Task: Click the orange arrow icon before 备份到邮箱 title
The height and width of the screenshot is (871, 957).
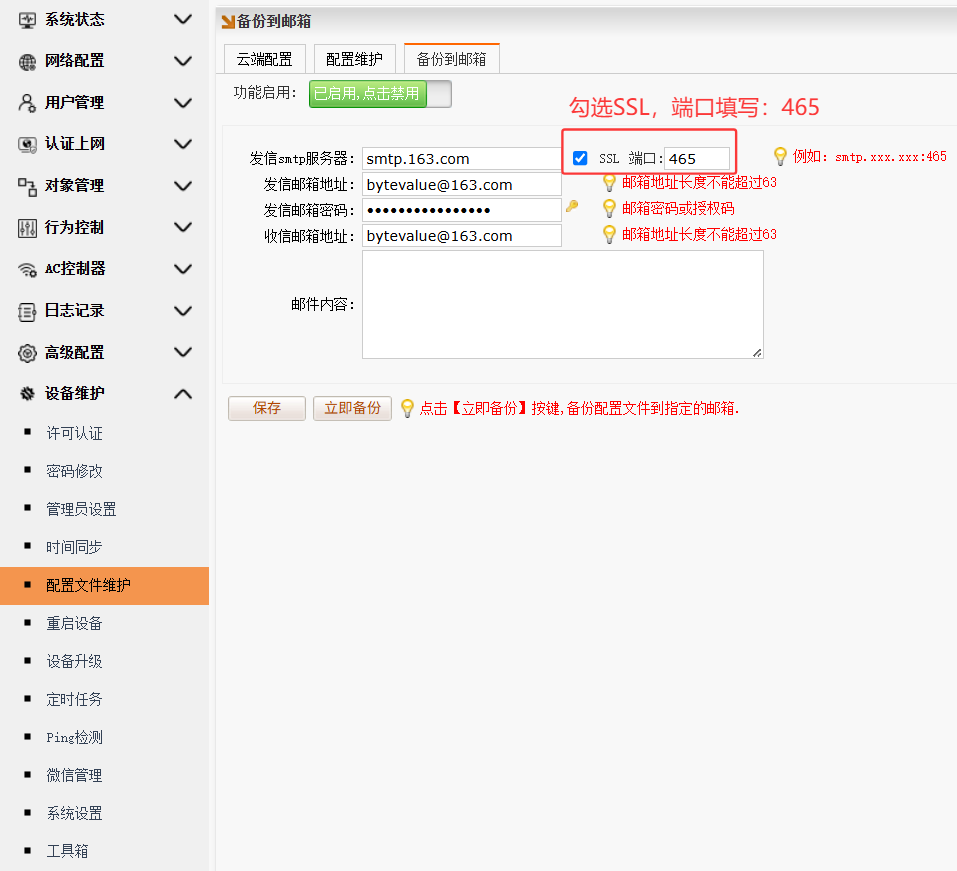Action: tap(228, 22)
